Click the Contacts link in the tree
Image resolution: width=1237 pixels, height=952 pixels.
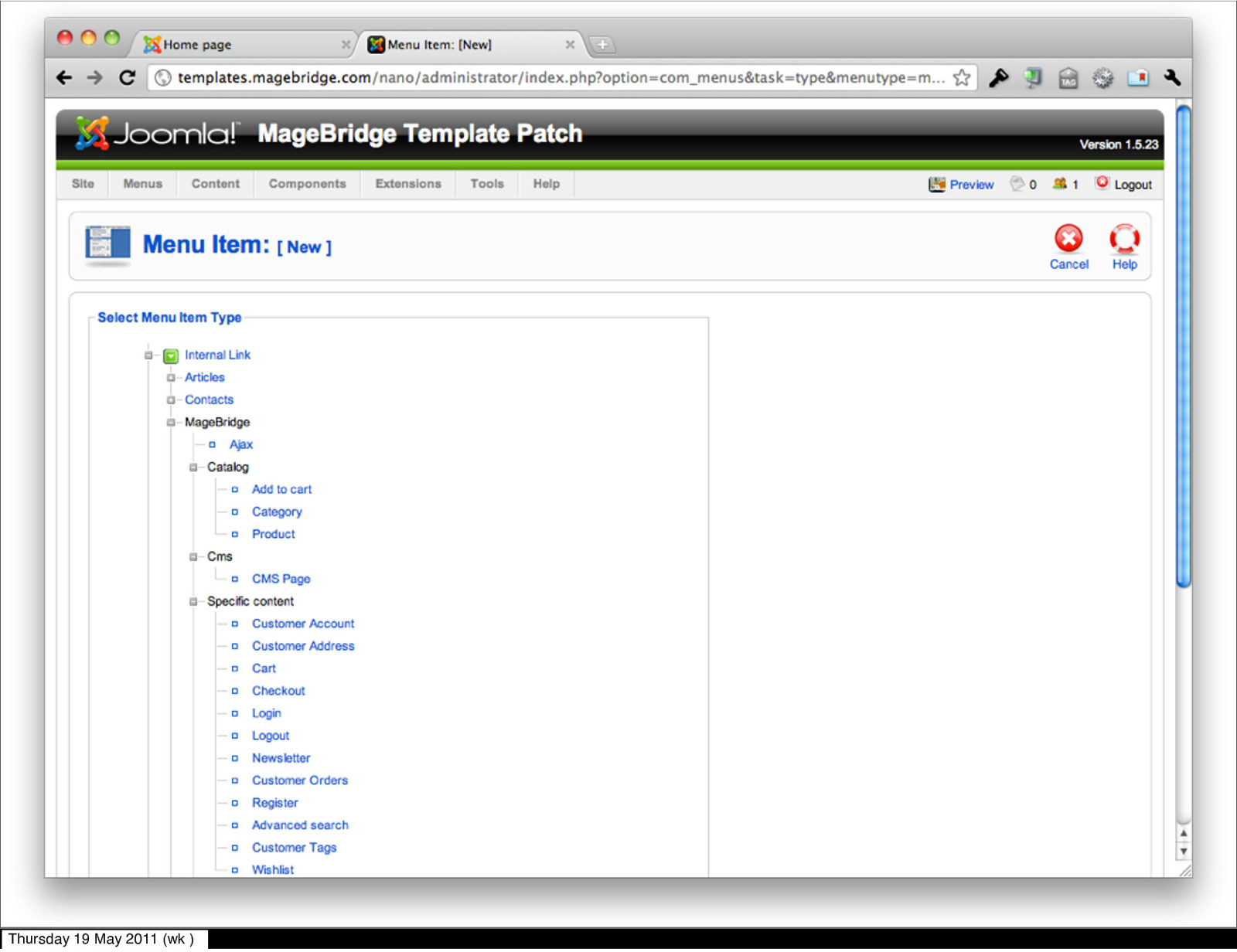coord(209,400)
